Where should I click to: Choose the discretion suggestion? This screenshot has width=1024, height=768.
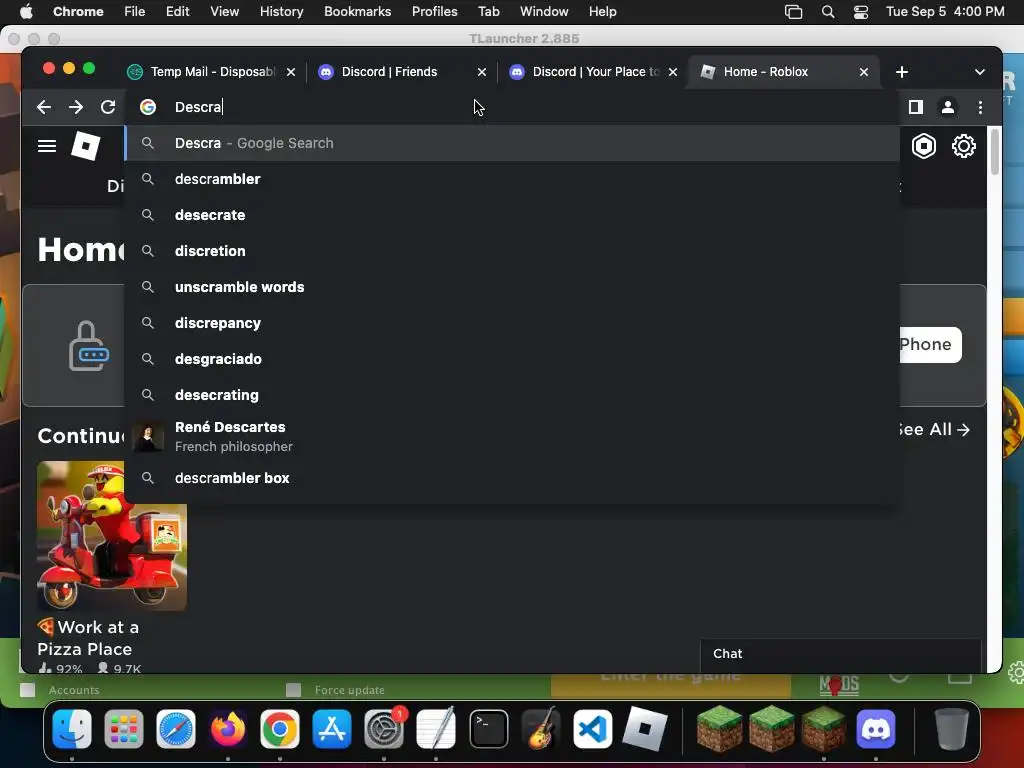(512, 251)
